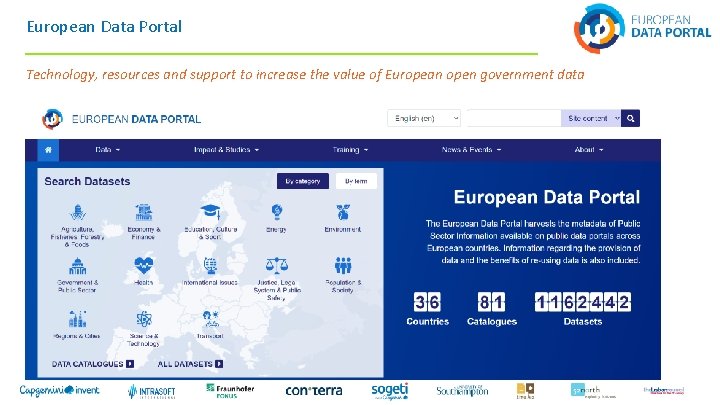Open the International Issues category
The width and height of the screenshot is (720, 405).
[210, 272]
